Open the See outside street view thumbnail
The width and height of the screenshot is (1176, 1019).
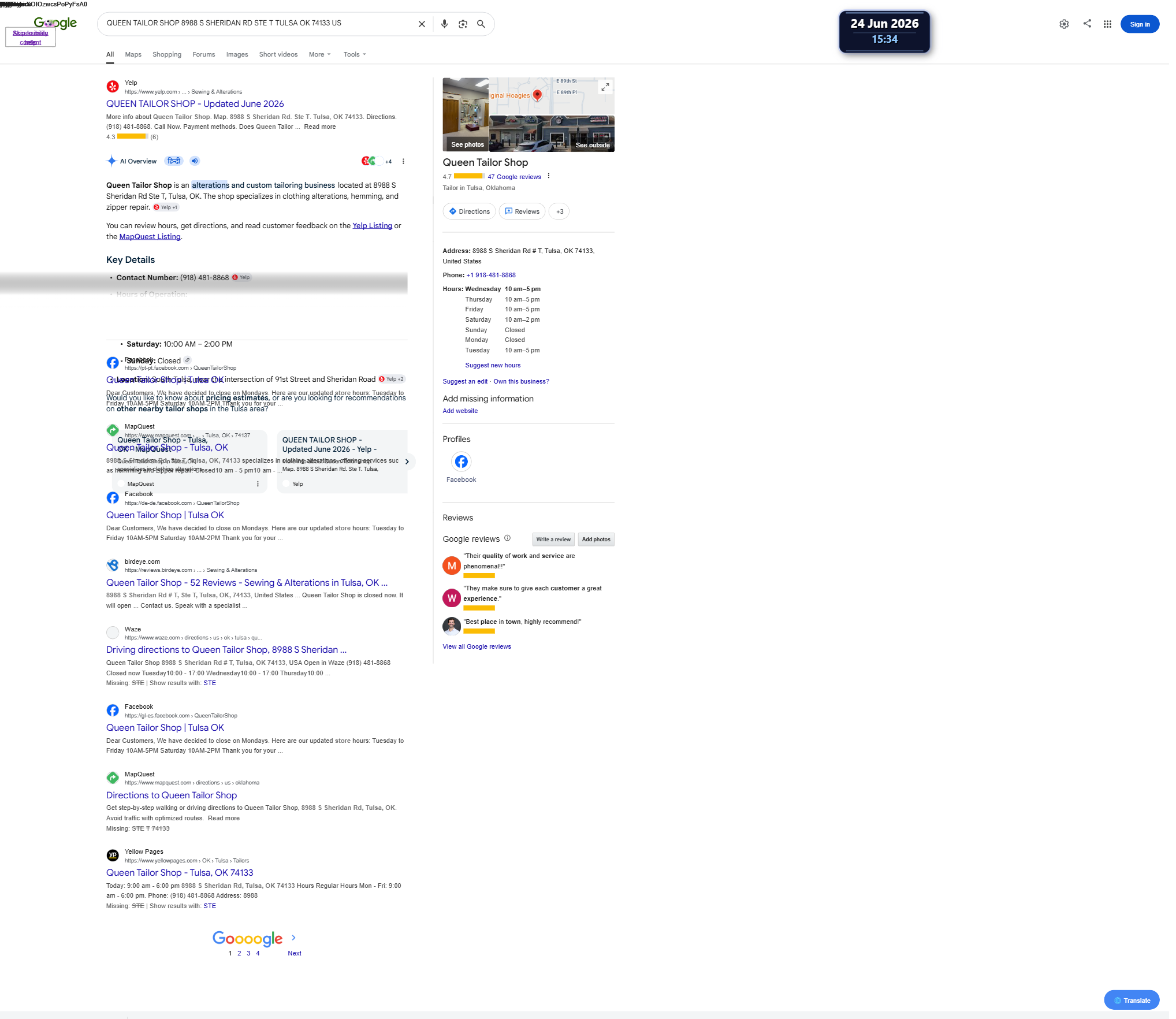click(x=552, y=133)
